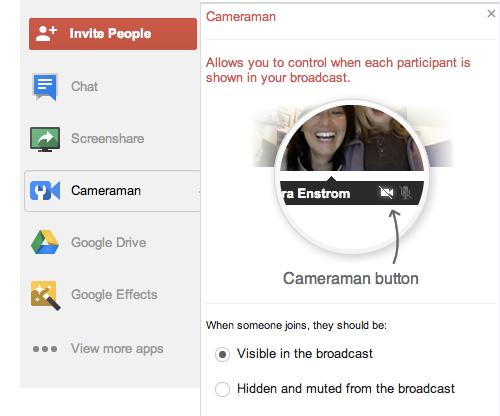Select Visible in the broadcast radio button

[222, 354]
